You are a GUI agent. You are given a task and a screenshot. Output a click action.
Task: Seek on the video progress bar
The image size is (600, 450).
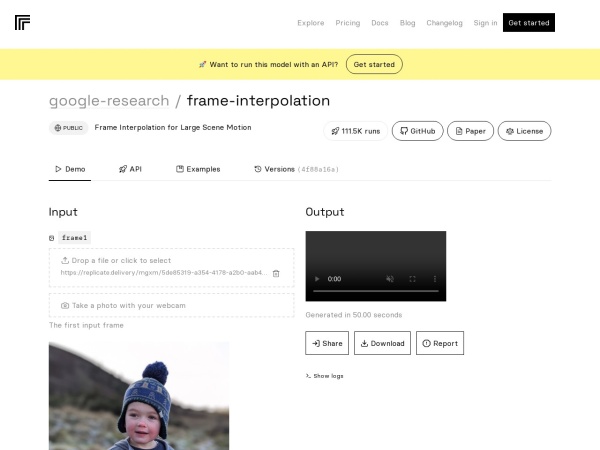pyautogui.click(x=375, y=292)
